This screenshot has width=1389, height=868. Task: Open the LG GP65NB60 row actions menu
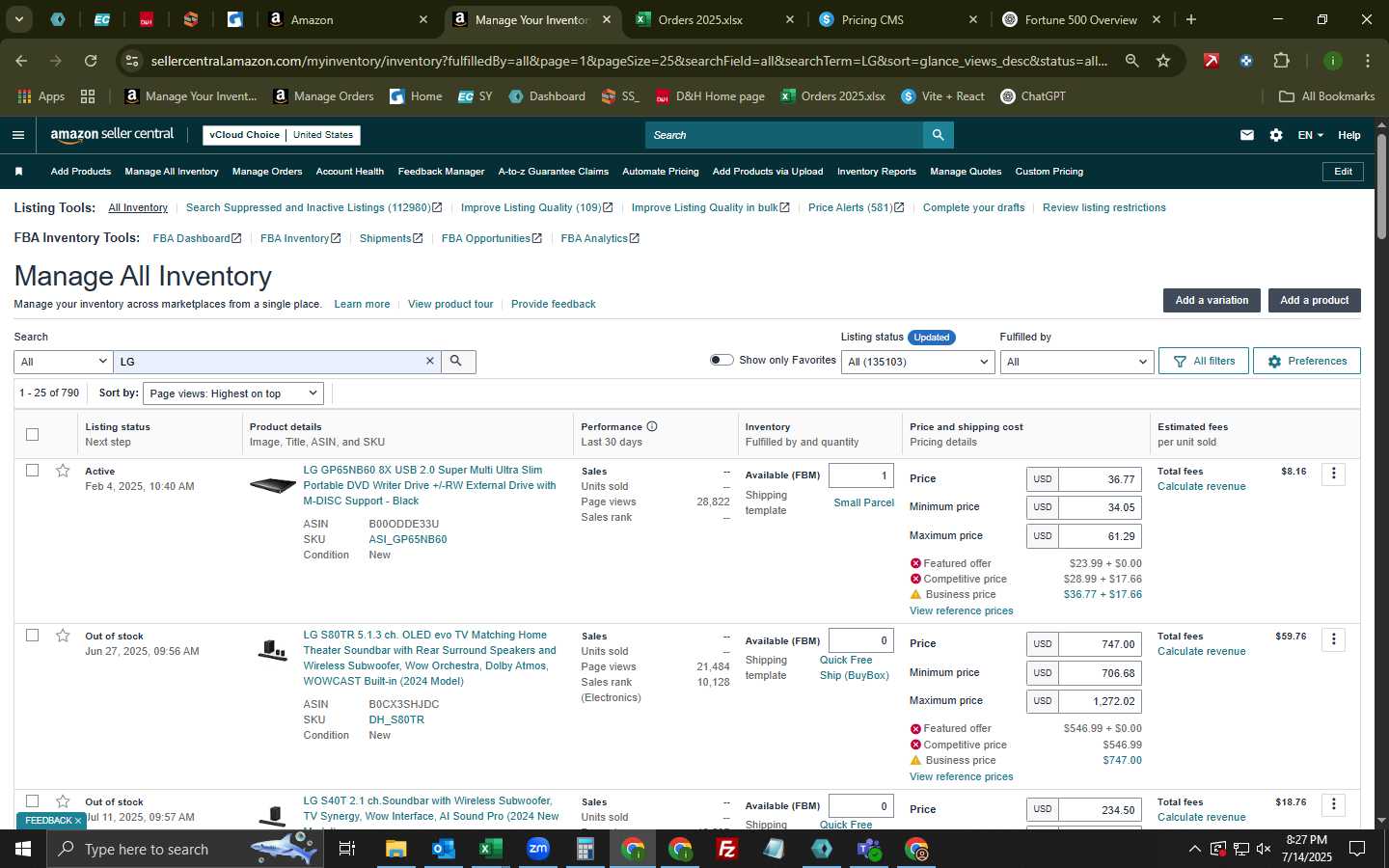[x=1333, y=474]
